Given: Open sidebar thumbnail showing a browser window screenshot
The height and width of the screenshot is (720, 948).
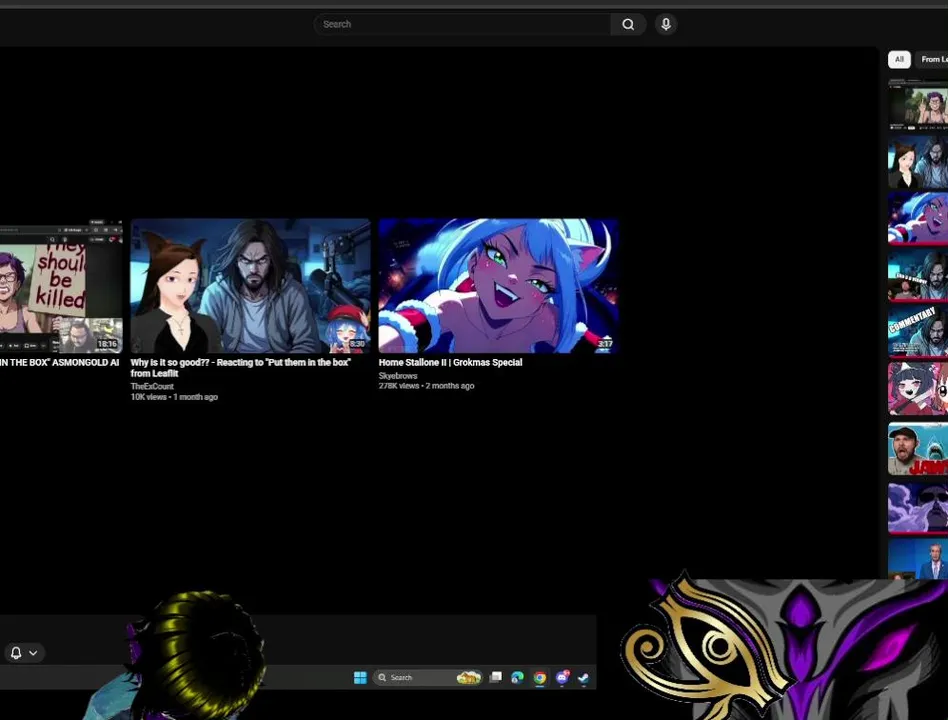Looking at the screenshot, I should [918, 105].
